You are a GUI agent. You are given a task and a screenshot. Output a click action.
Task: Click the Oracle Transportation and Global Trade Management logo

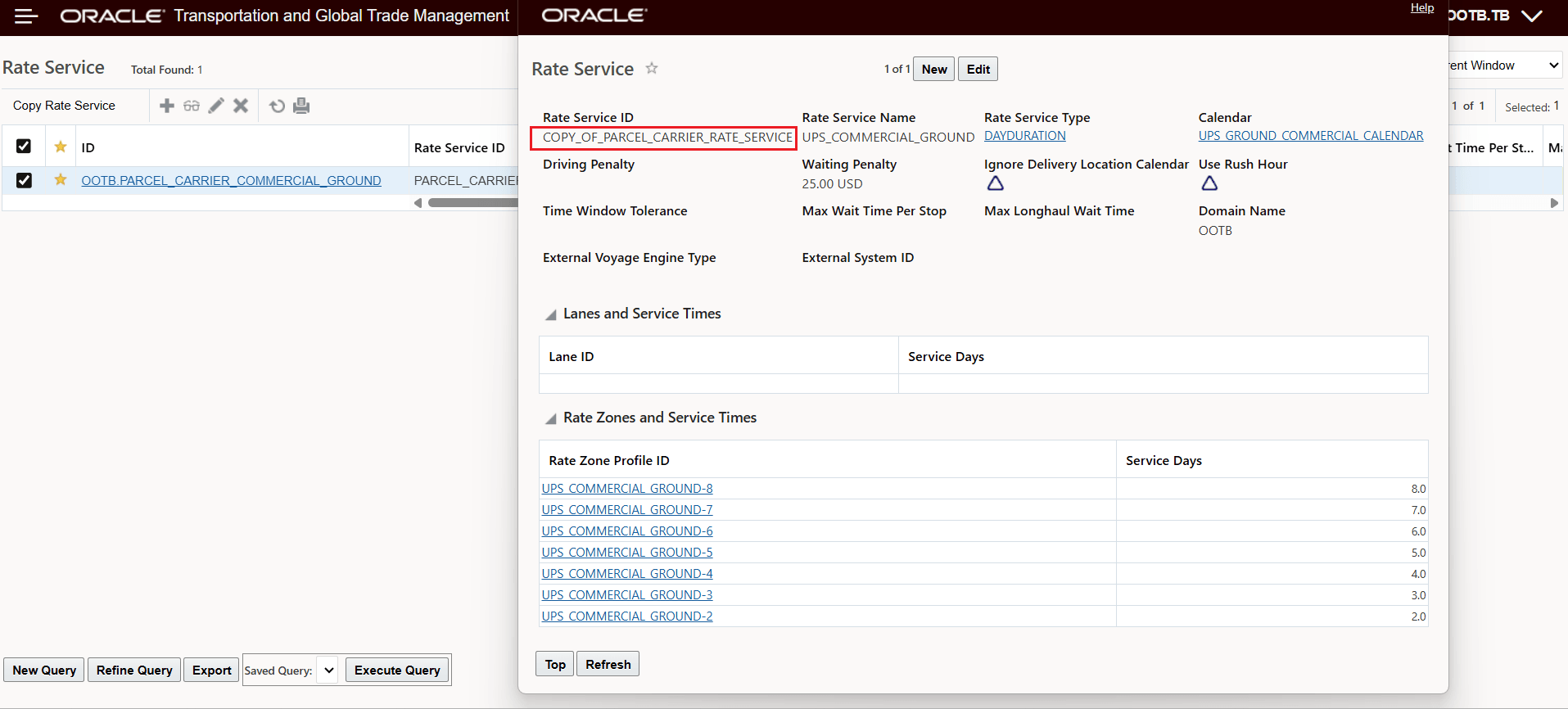[285, 16]
